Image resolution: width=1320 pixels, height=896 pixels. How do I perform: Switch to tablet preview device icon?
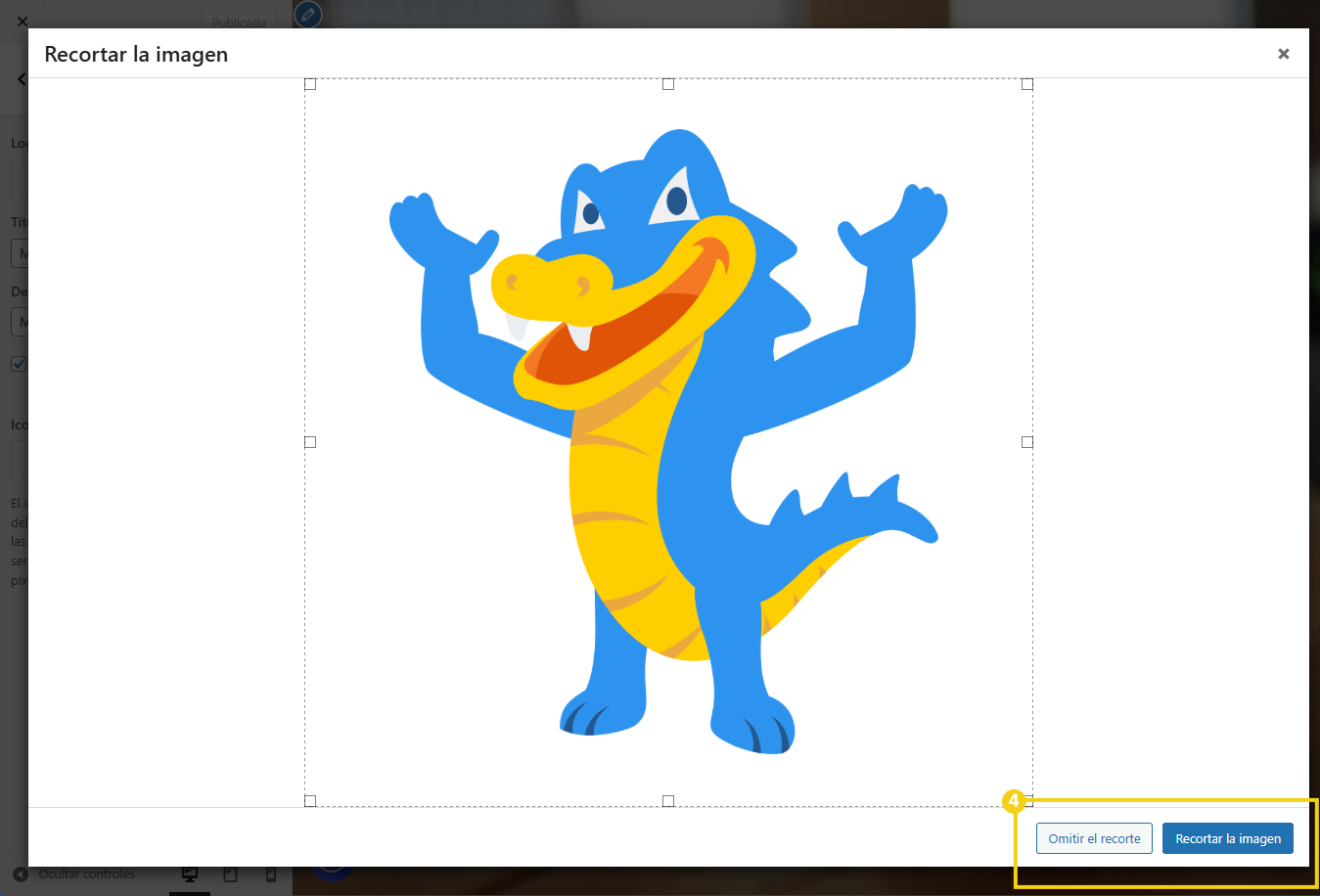[x=231, y=874]
